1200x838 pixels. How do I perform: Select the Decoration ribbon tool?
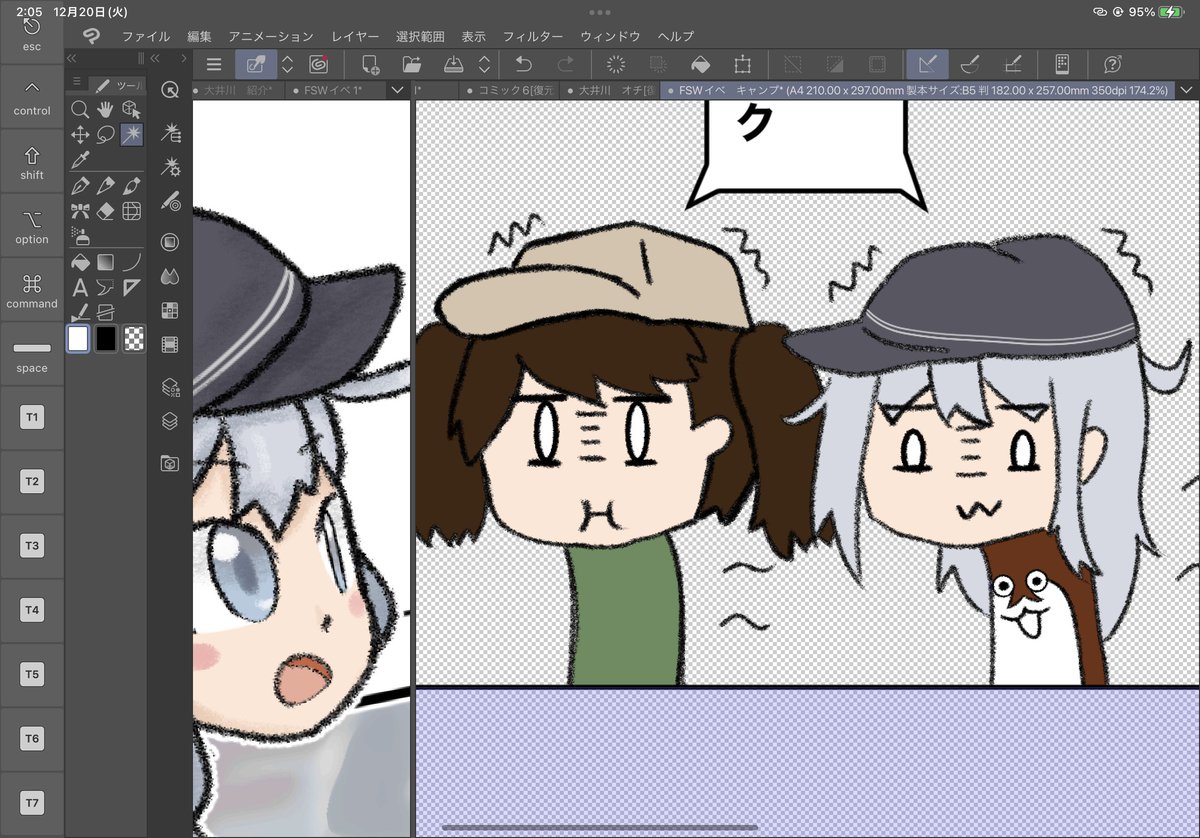point(80,211)
